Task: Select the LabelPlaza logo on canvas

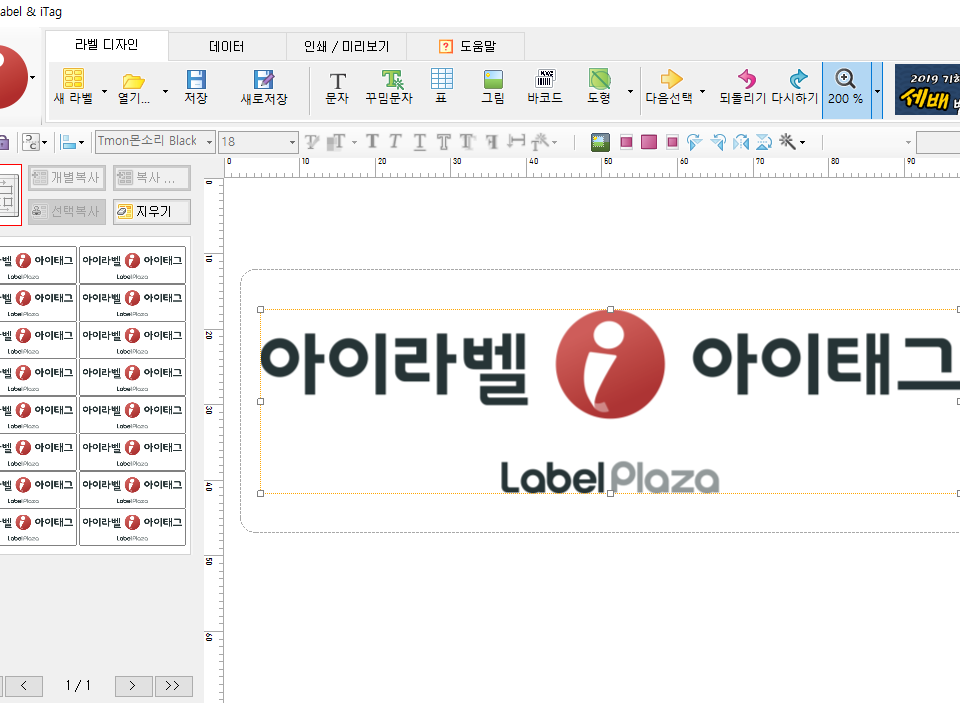Action: (x=610, y=478)
